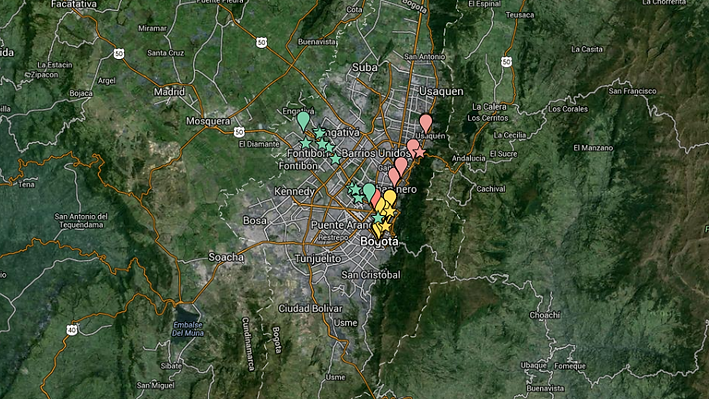Select the Soacha place label
709x399 pixels.
226,257
